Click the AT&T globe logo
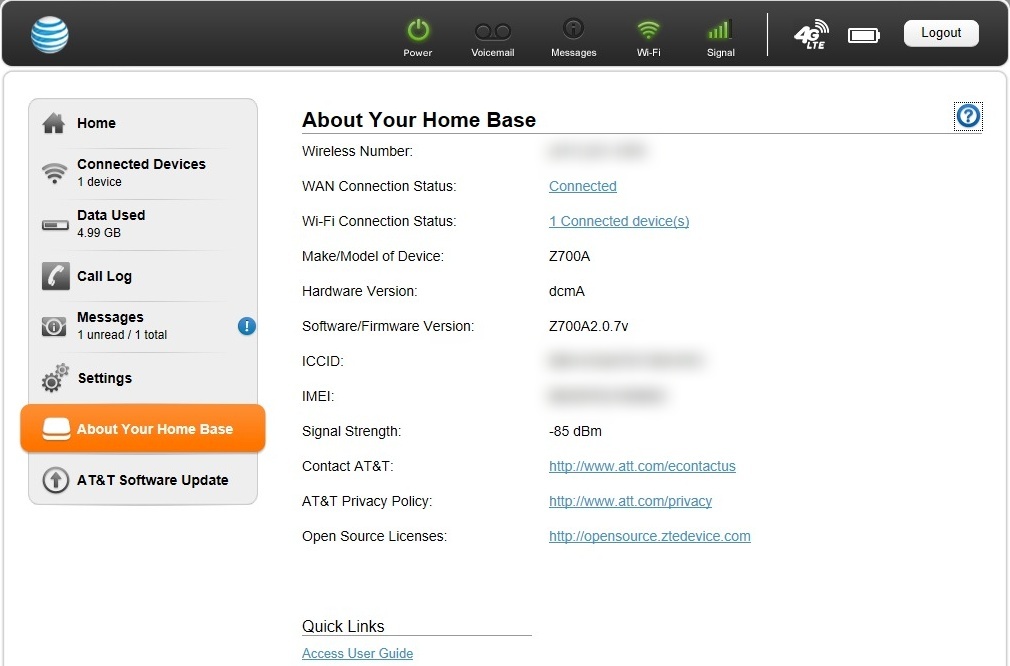 (49, 33)
